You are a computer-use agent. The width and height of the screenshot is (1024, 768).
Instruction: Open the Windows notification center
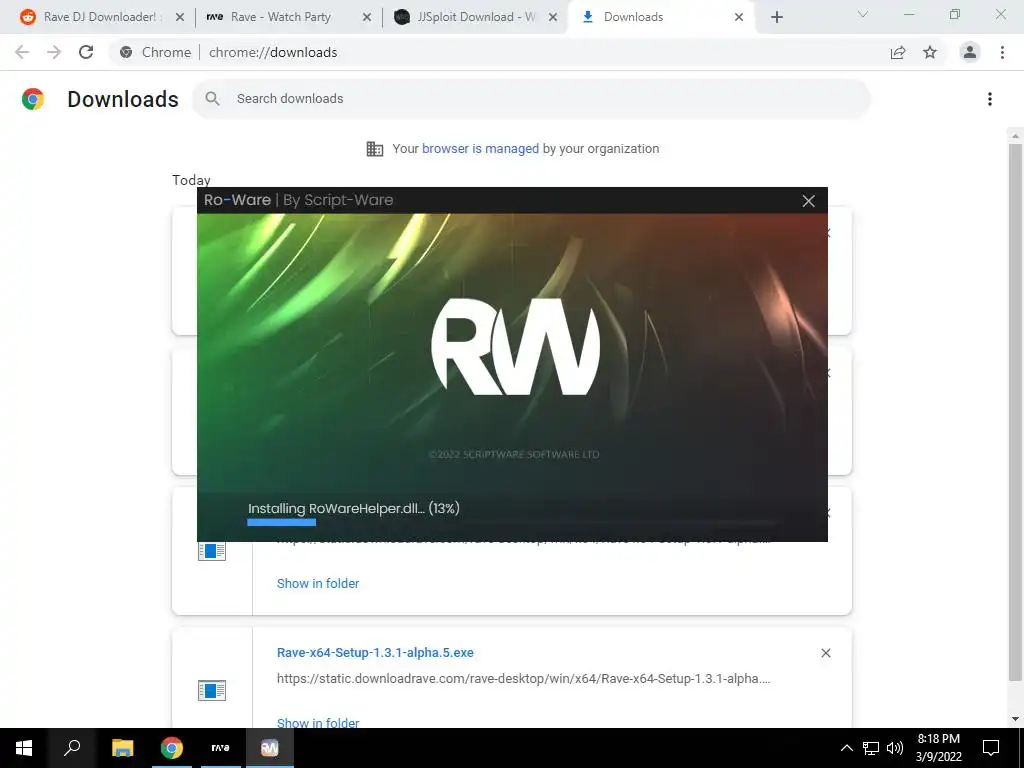click(x=991, y=748)
